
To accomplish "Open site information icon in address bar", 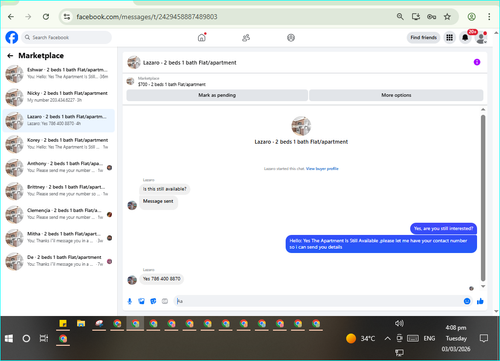I will (67, 17).
